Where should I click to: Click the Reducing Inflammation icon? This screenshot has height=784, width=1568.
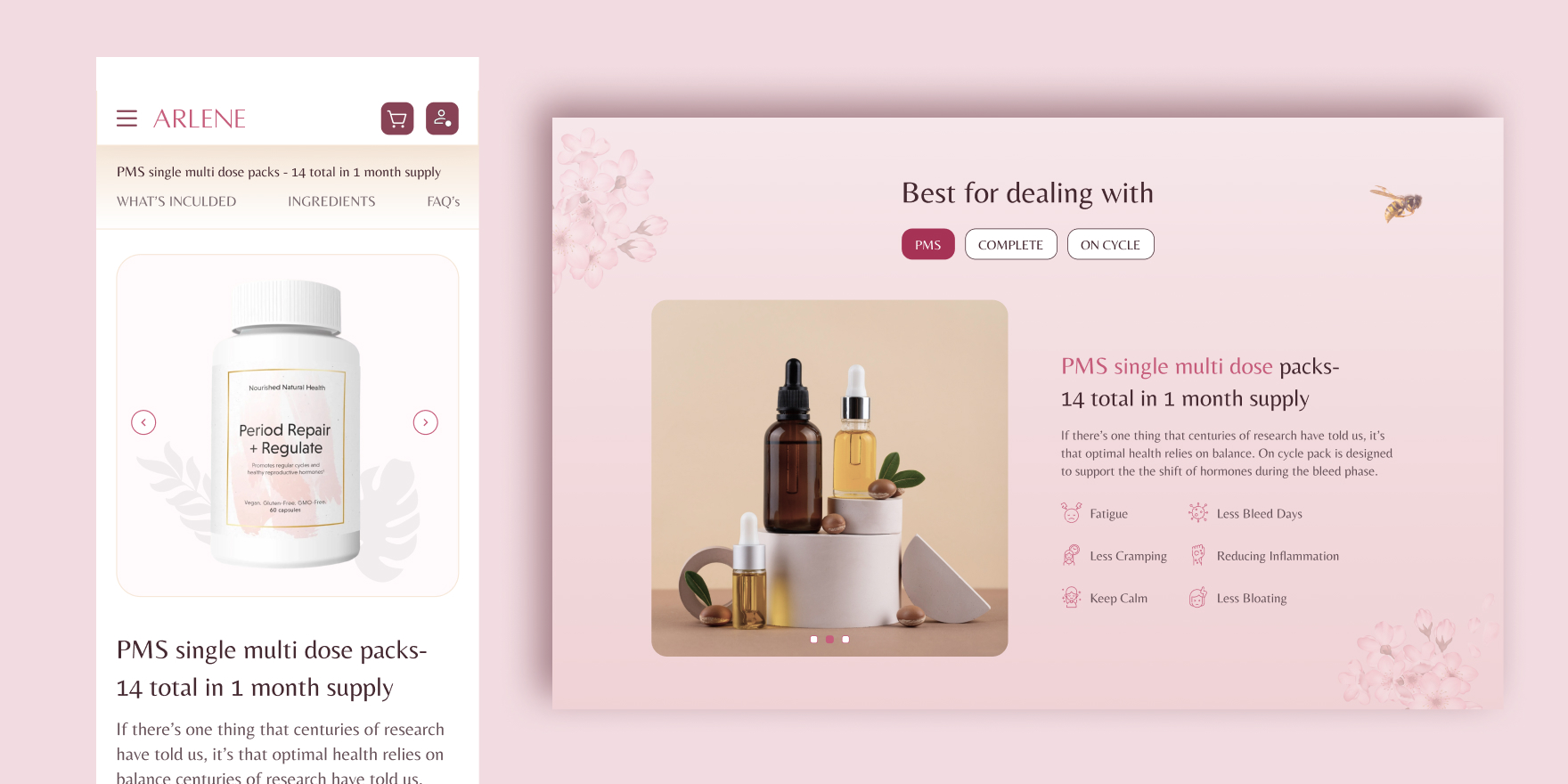click(x=1198, y=556)
